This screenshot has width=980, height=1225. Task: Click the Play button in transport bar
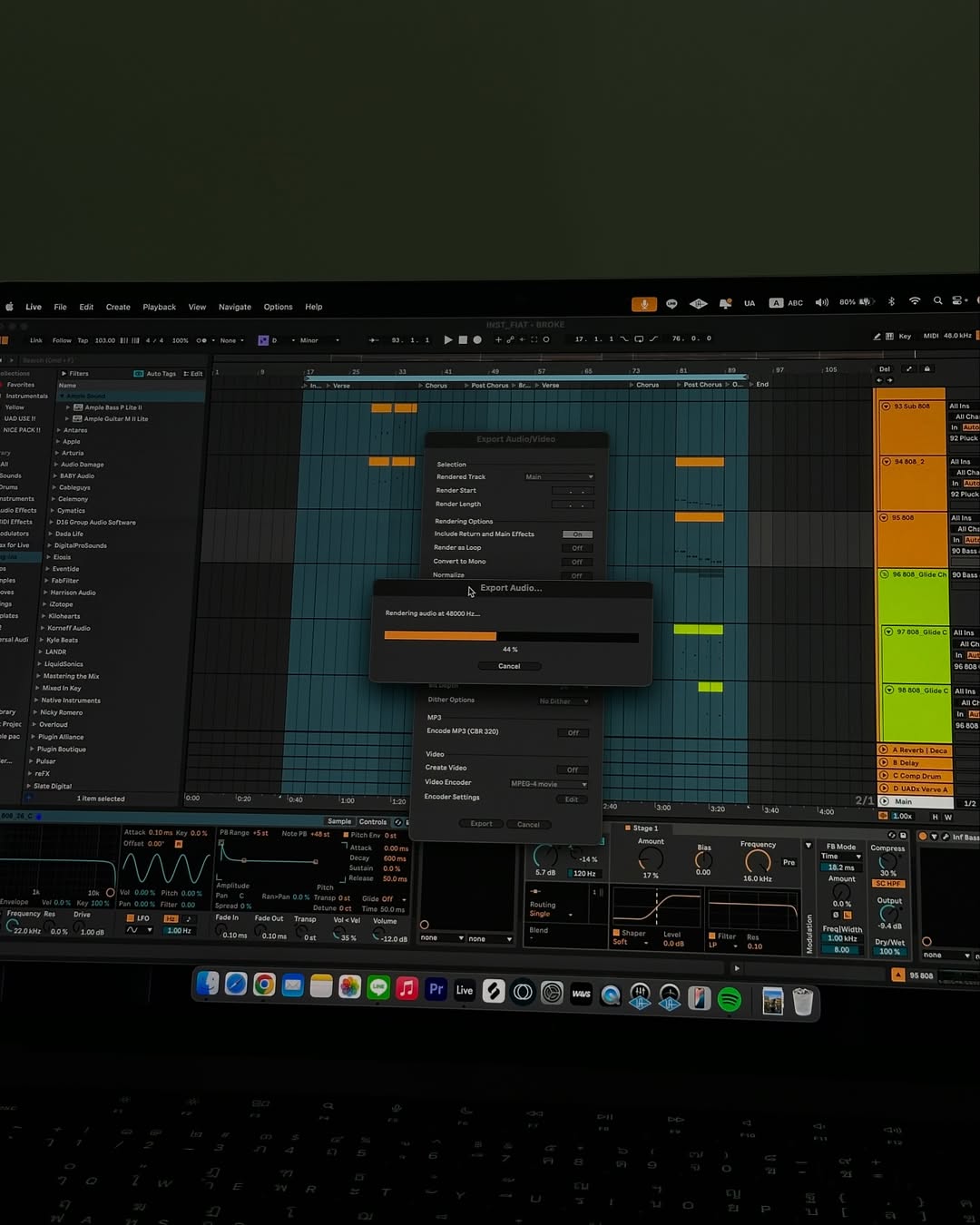point(448,339)
